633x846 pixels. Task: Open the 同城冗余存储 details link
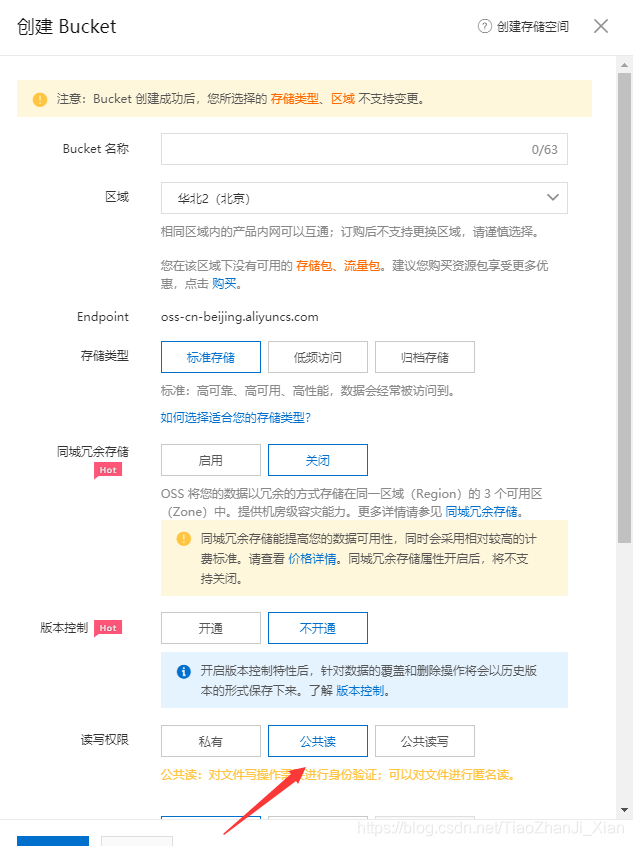(x=481, y=511)
